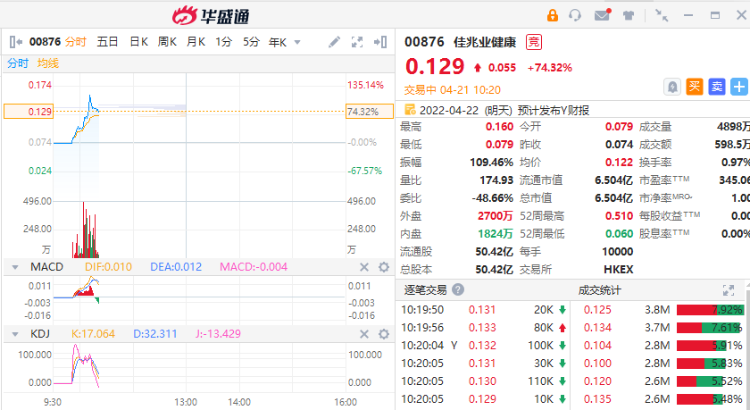Open the 逐笔交易 tick trades tab
The width and height of the screenshot is (750, 410).
point(425,290)
